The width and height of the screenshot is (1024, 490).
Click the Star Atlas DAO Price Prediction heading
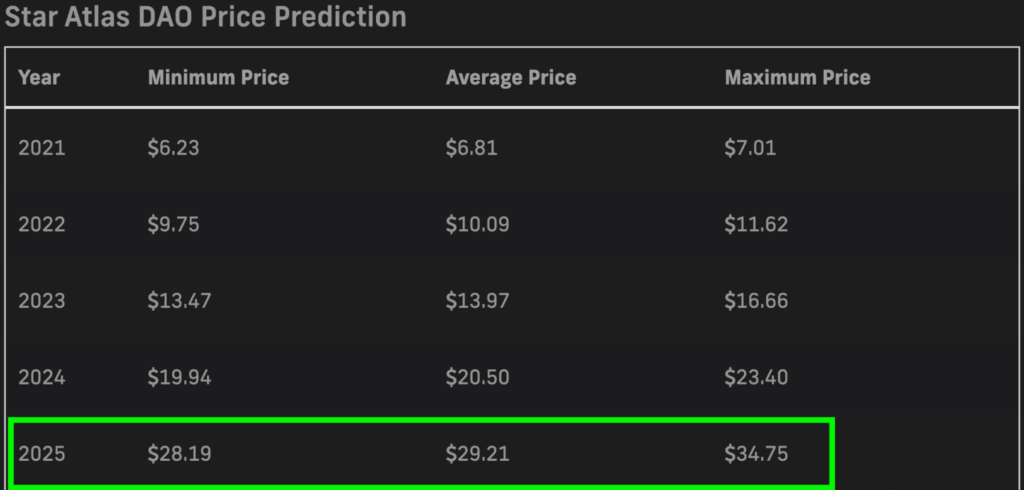(205, 17)
